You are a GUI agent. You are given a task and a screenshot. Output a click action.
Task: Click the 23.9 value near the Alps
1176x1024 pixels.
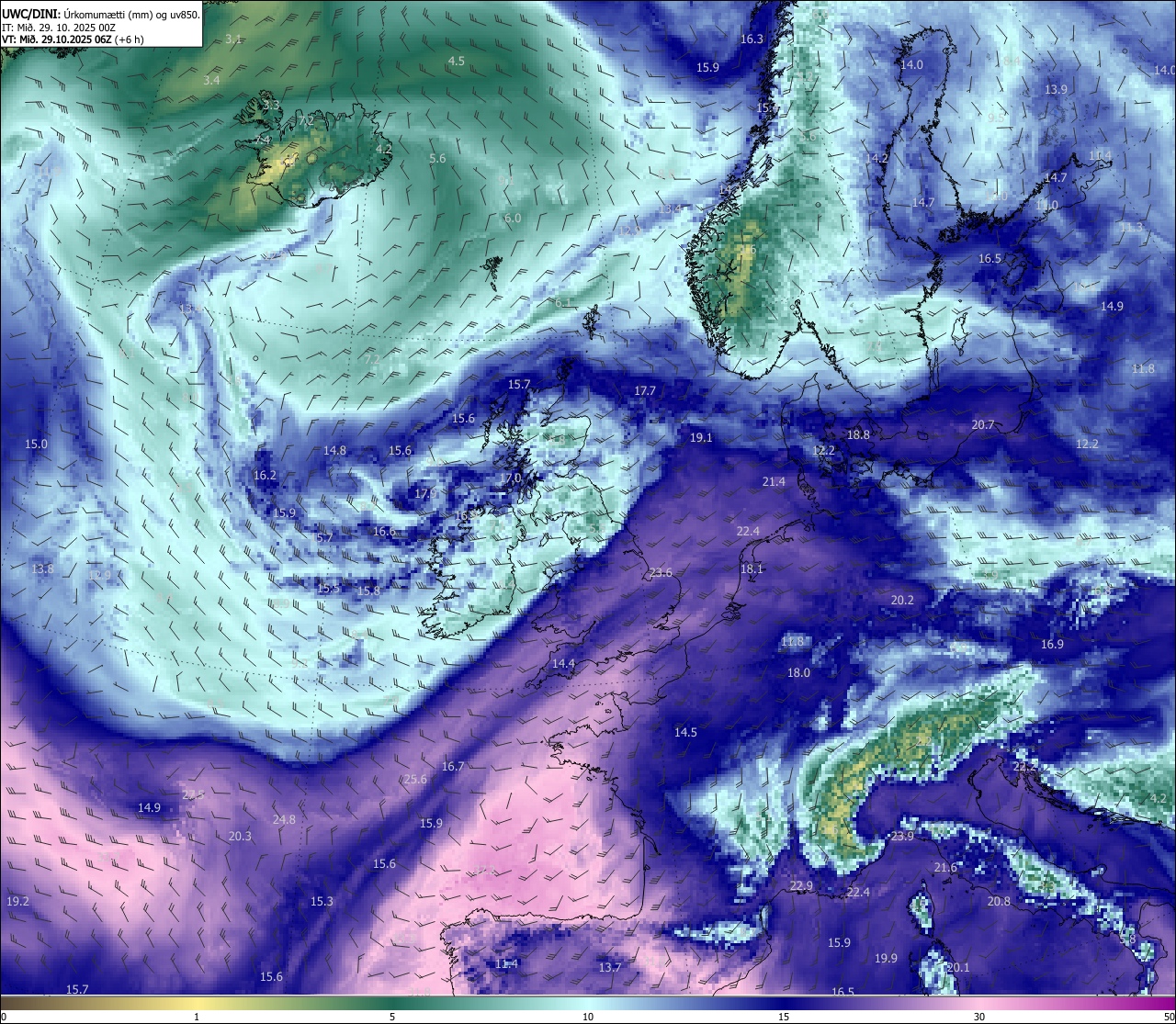(x=902, y=837)
